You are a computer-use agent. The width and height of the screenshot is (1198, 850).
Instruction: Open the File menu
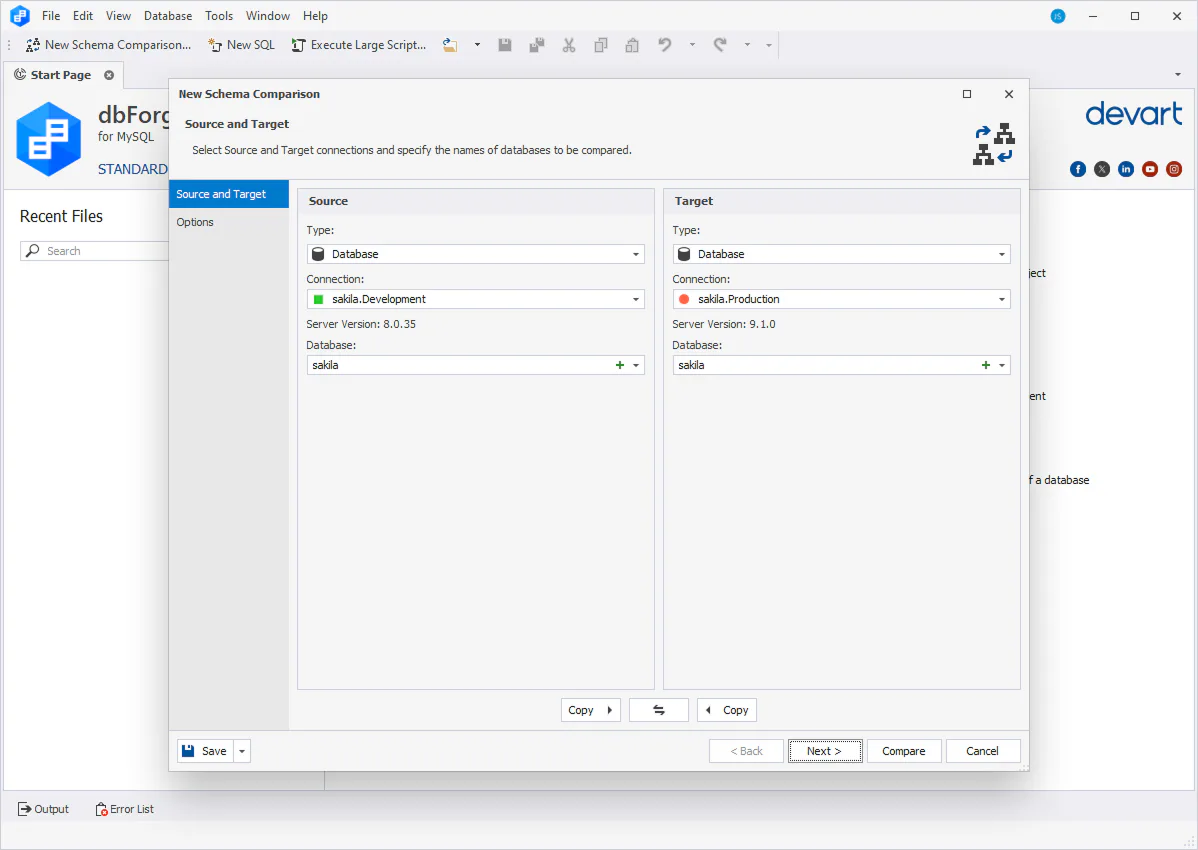(x=51, y=16)
